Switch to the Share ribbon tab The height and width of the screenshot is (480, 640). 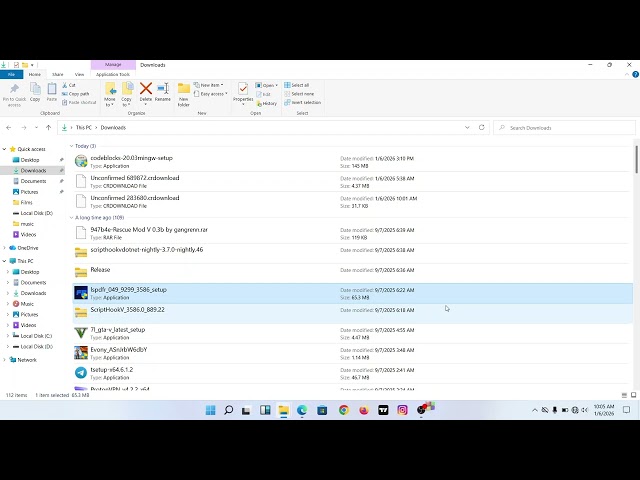[x=58, y=74]
